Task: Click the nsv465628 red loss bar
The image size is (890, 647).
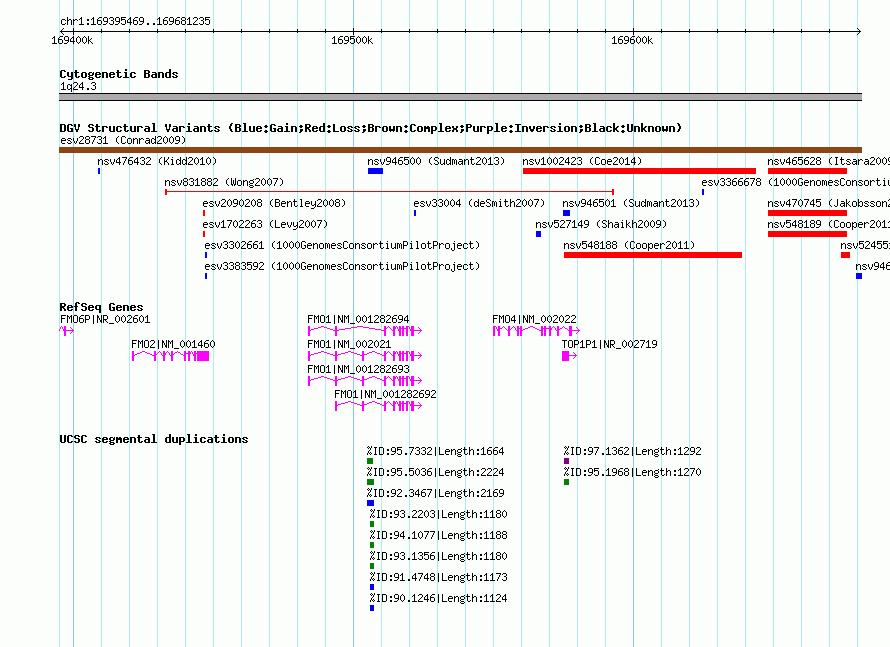Action: pyautogui.click(x=807, y=171)
